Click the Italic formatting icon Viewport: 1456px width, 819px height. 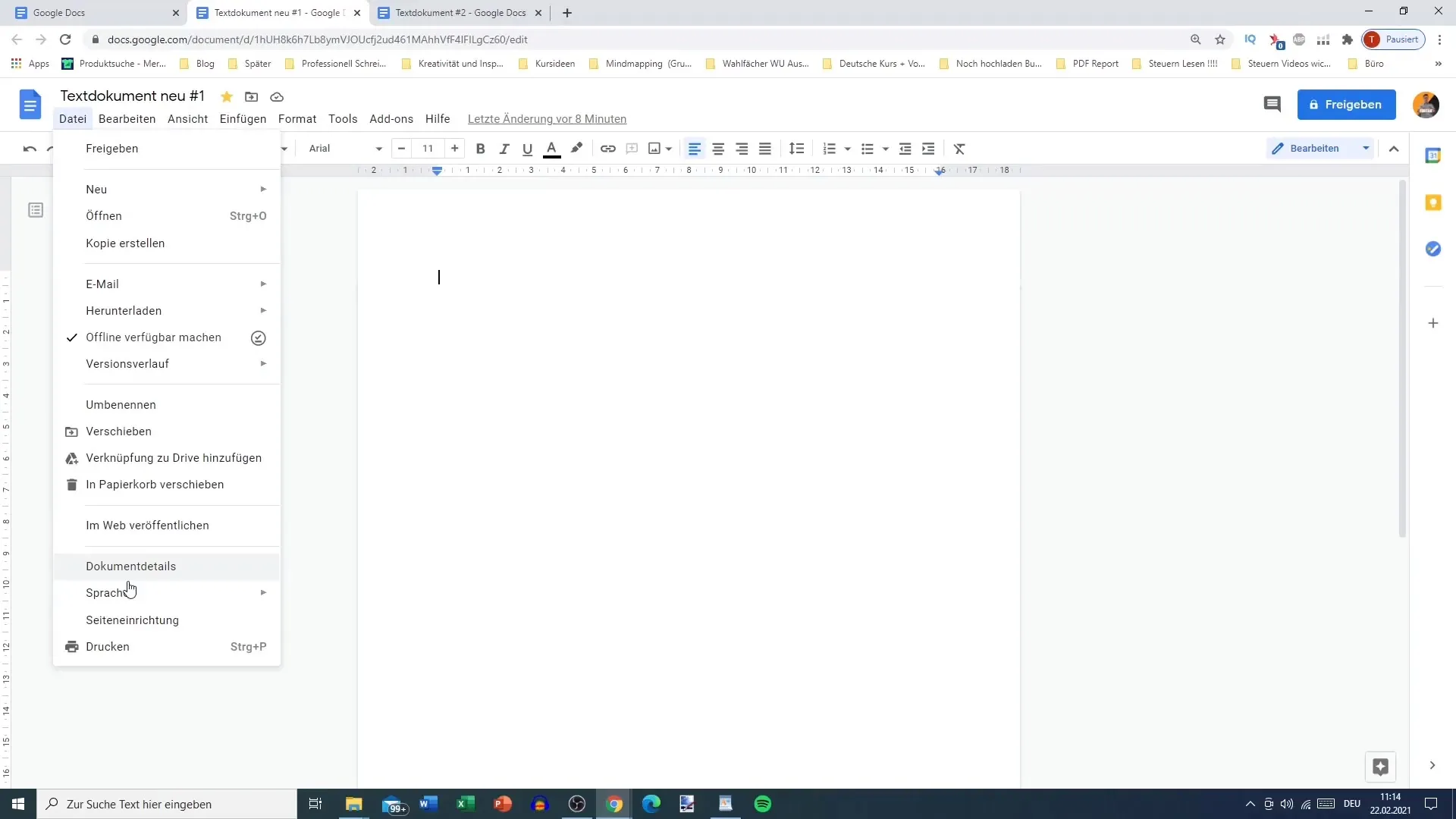504,148
